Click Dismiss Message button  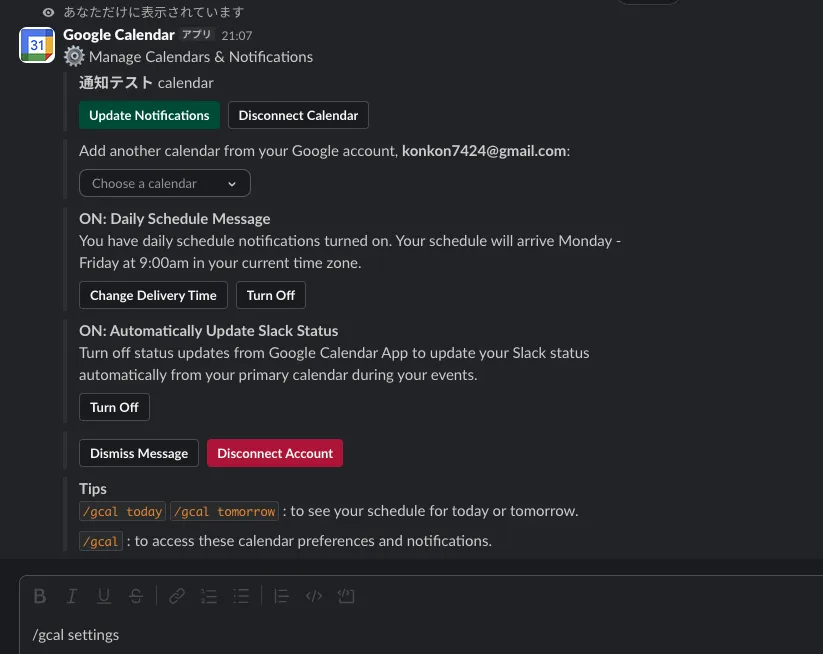click(x=139, y=453)
